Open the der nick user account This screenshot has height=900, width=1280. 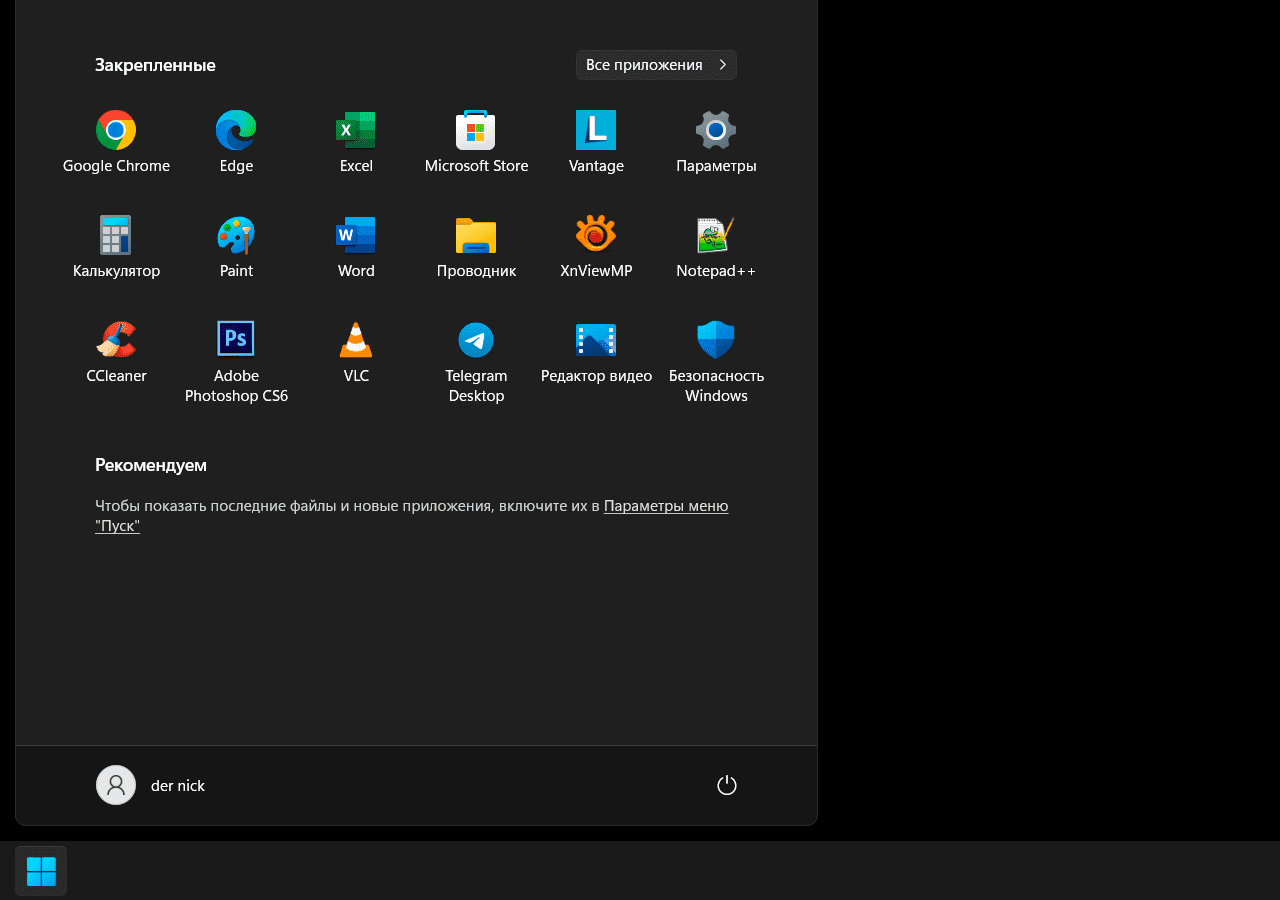point(151,785)
